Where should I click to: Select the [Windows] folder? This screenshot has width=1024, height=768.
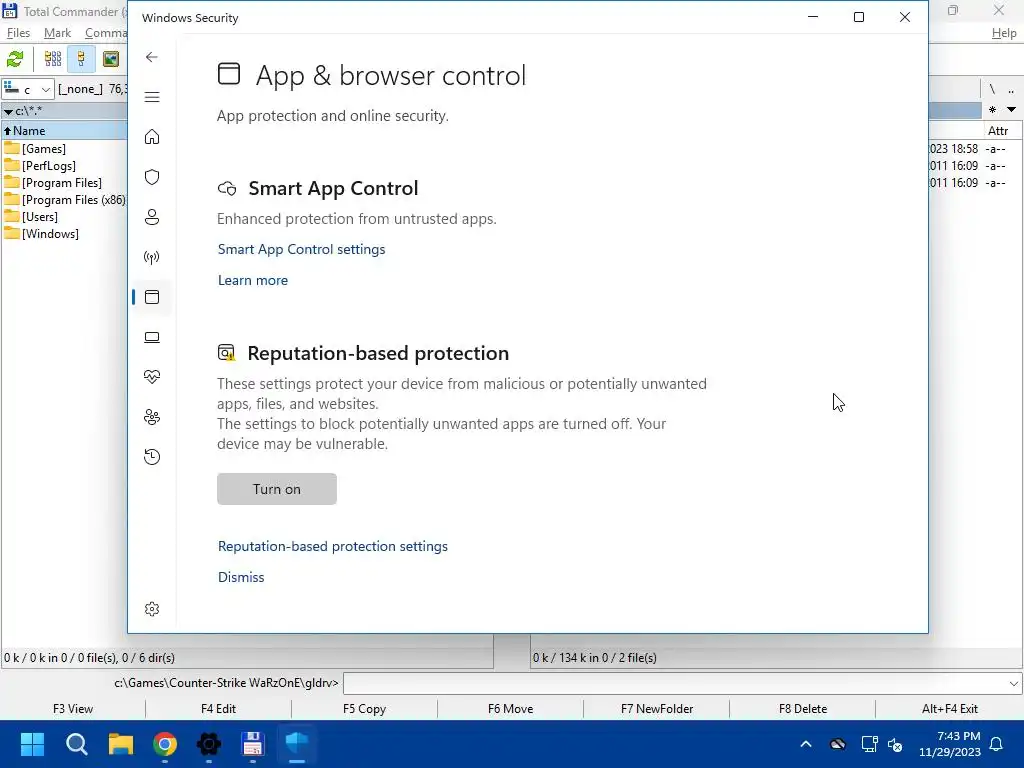(50, 234)
